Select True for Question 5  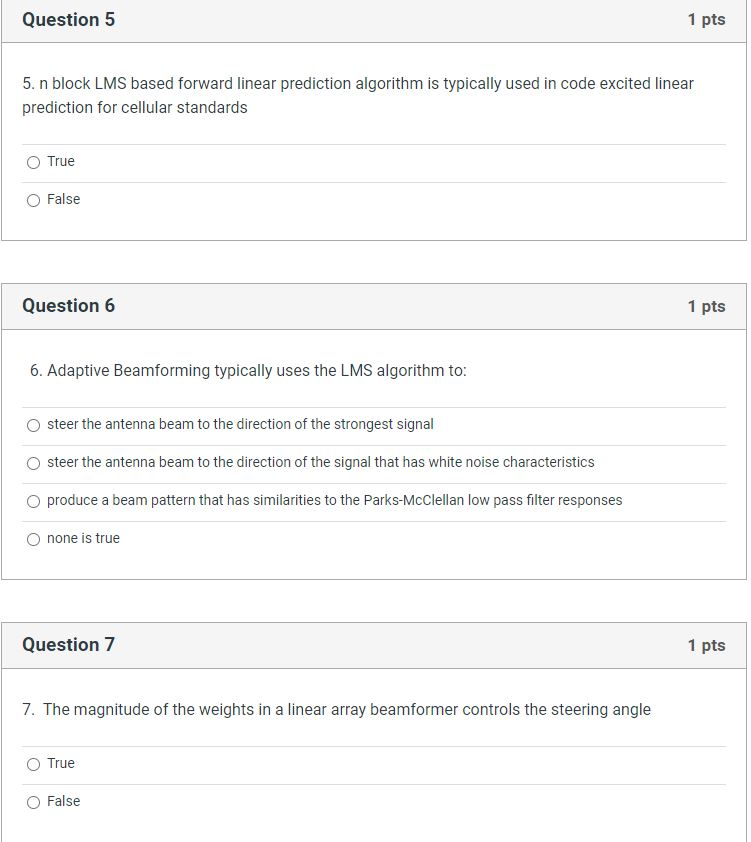point(33,161)
